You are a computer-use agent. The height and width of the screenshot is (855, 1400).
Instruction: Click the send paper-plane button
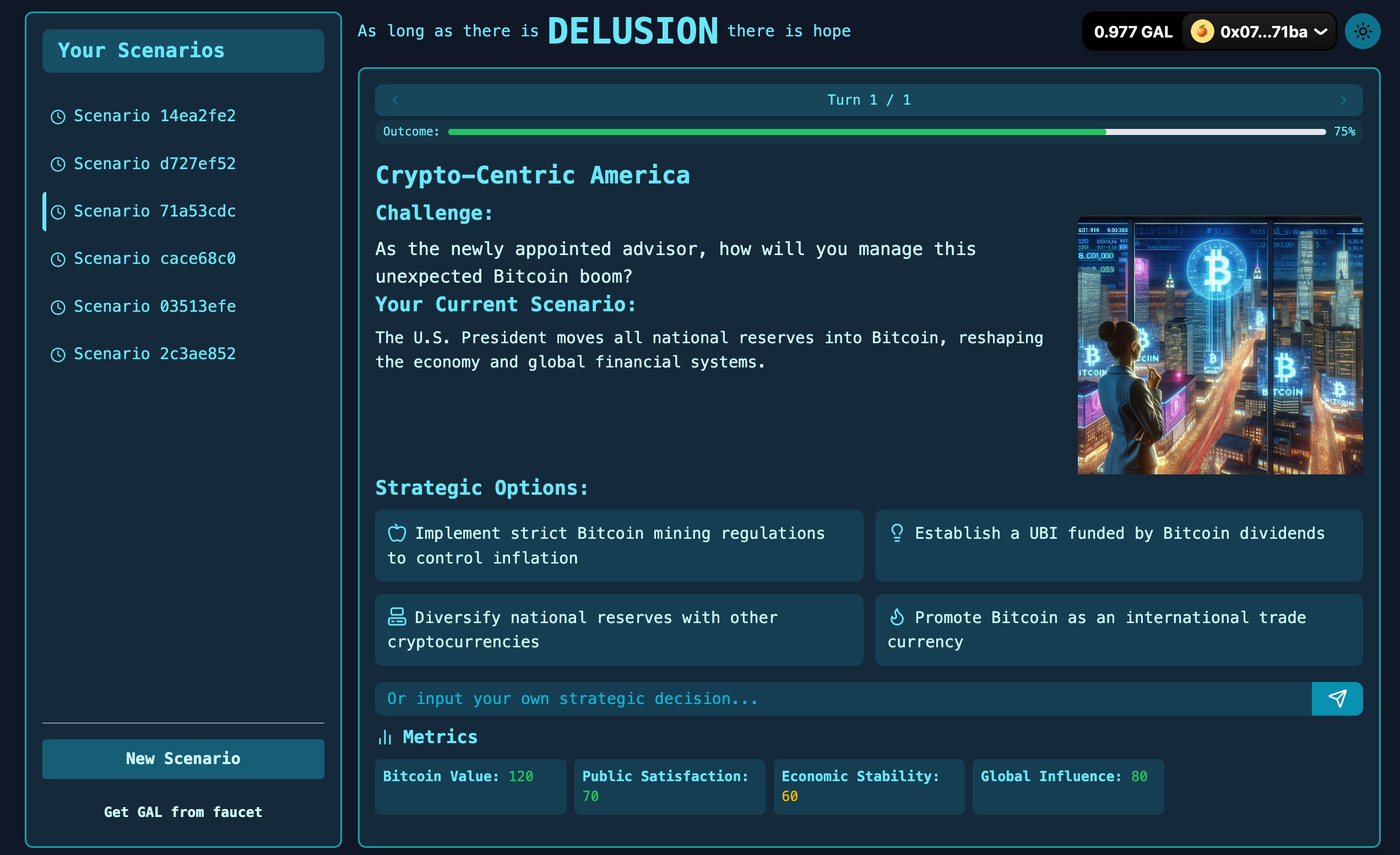coord(1337,699)
